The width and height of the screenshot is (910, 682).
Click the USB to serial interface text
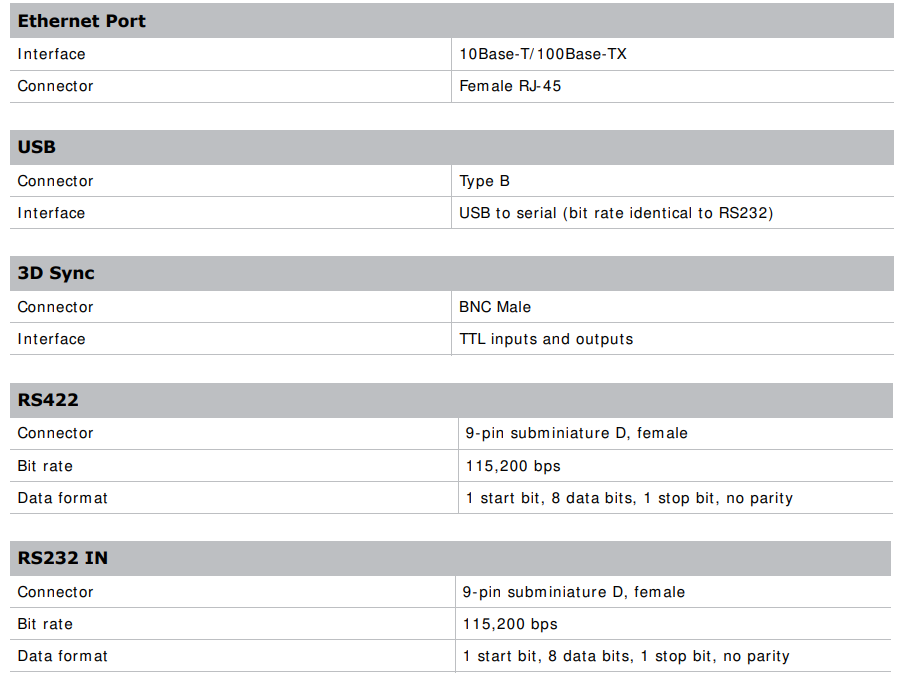[x=616, y=213]
